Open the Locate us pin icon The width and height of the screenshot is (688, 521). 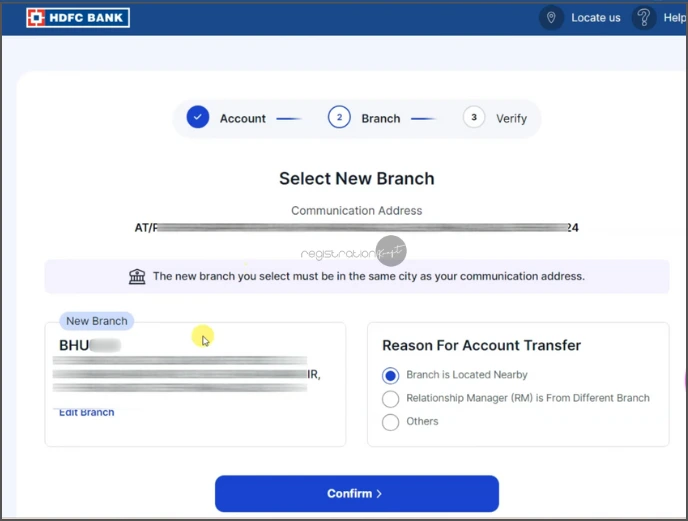click(x=551, y=18)
